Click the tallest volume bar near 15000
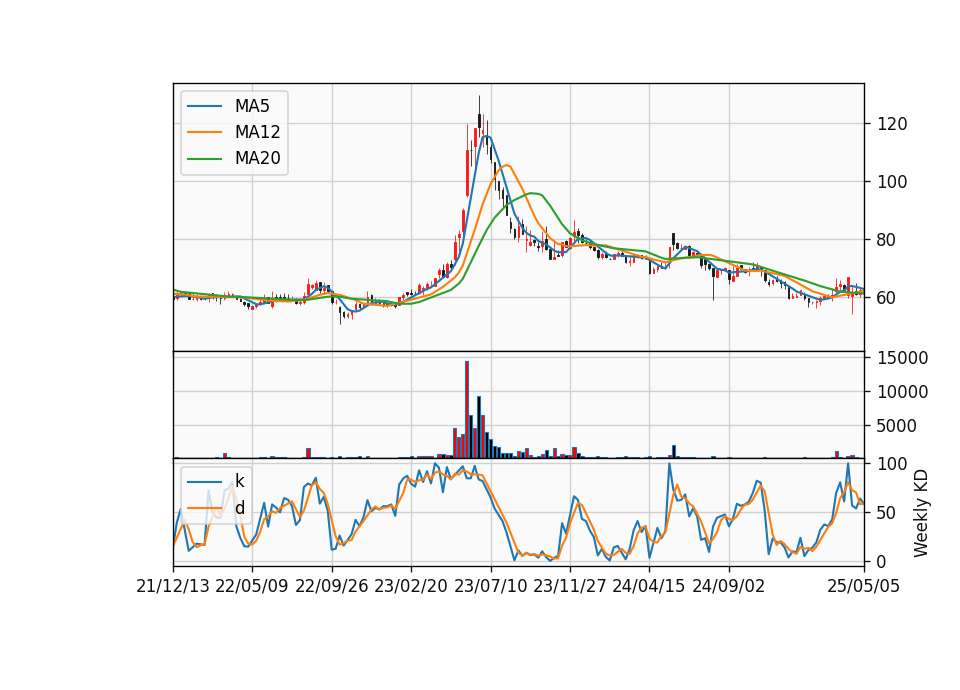Image resolution: width=960 pixels, height=690 pixels. (x=467, y=410)
